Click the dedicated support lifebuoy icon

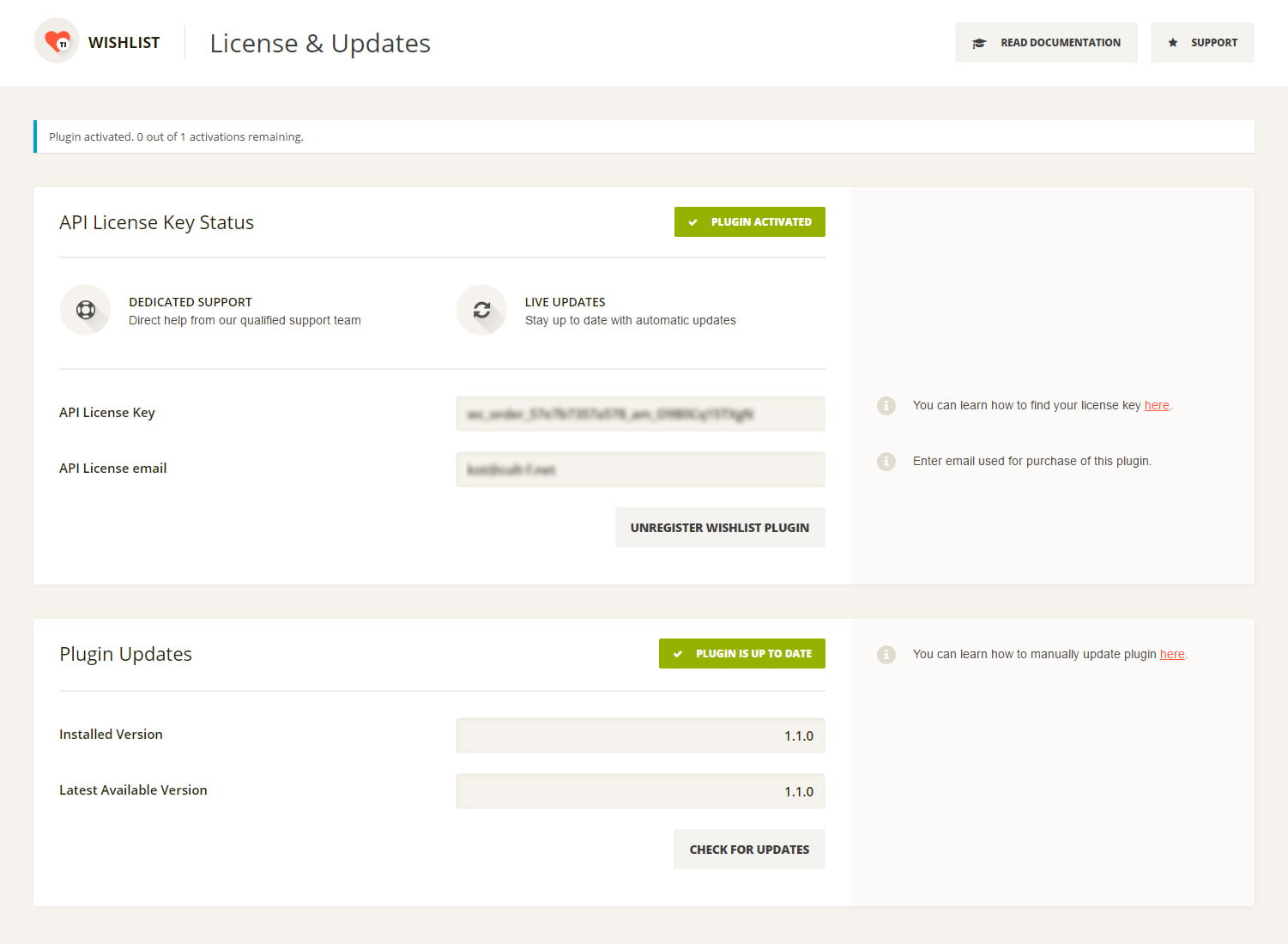point(85,310)
